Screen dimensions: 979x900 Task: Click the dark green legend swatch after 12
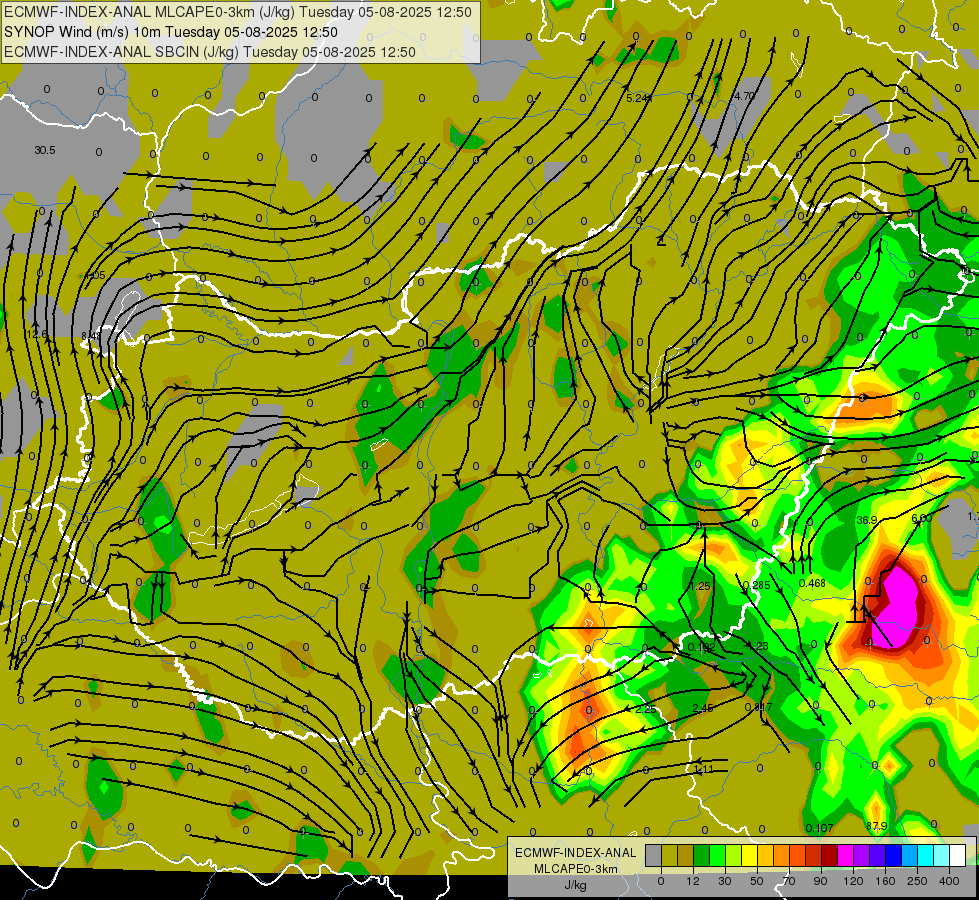click(x=702, y=855)
